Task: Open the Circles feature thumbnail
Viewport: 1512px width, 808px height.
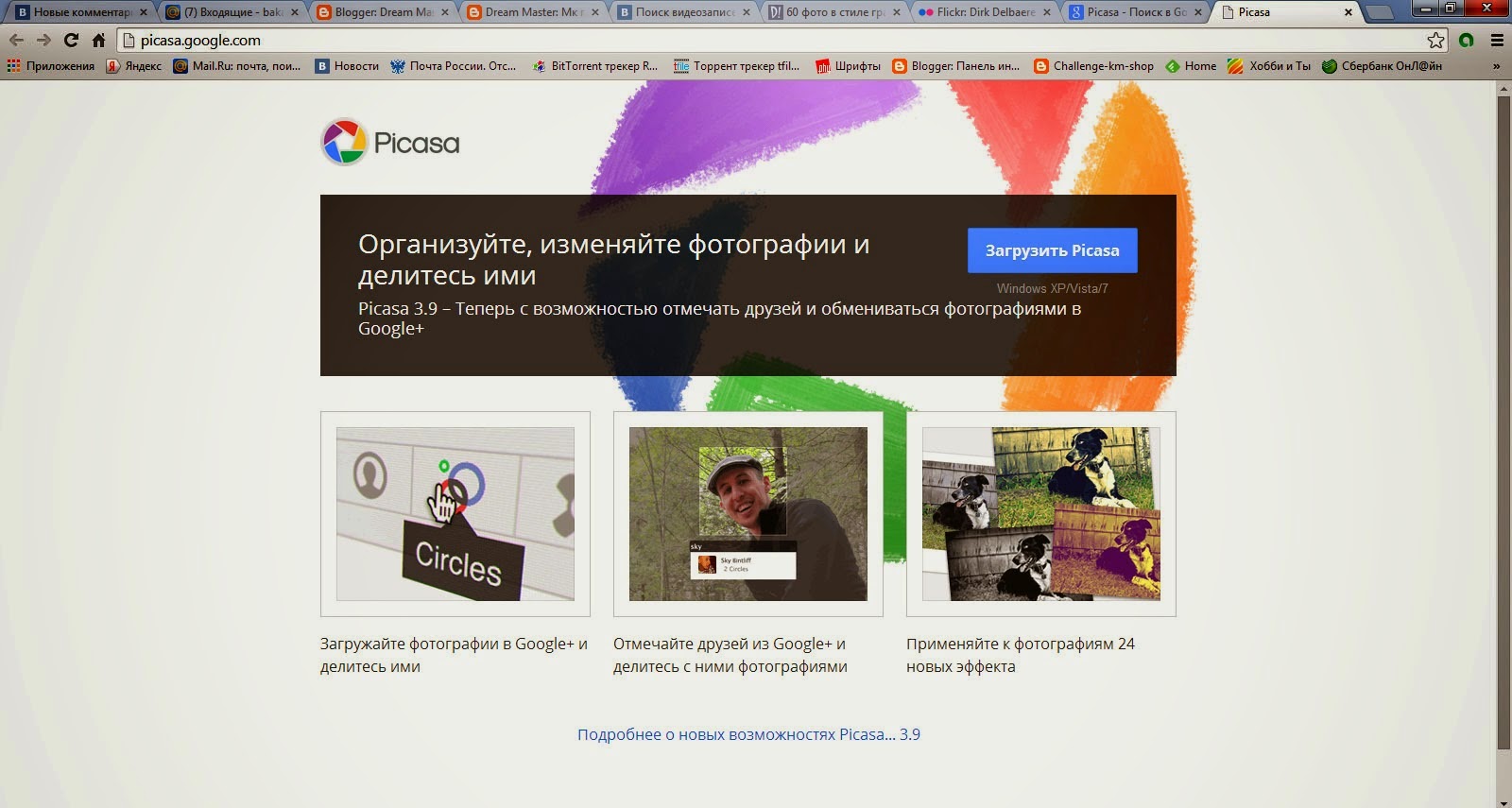Action: pyautogui.click(x=455, y=514)
